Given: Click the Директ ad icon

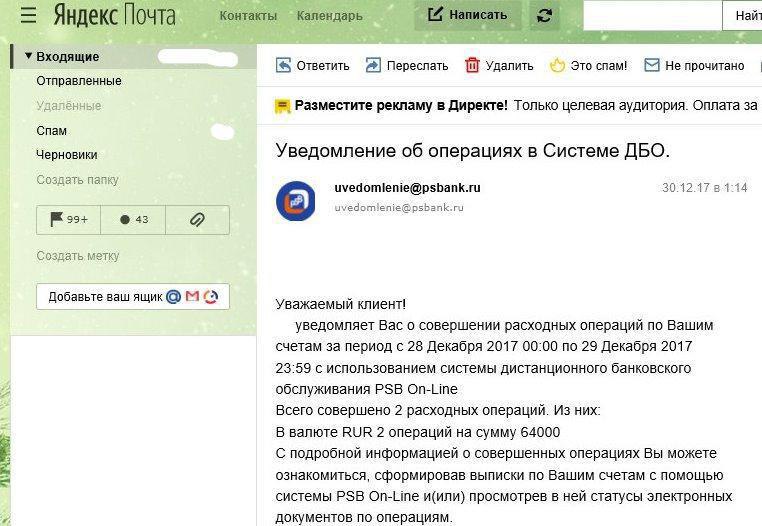Looking at the screenshot, I should pyautogui.click(x=282, y=105).
